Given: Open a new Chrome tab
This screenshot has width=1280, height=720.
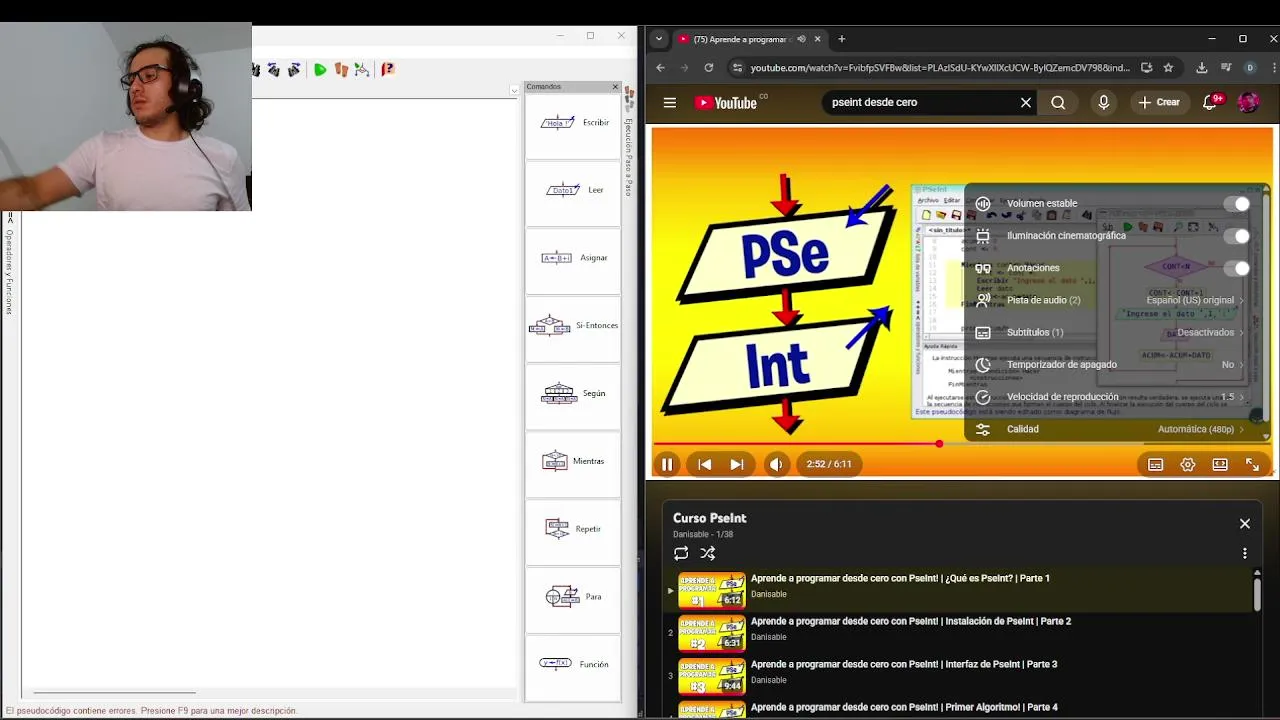Looking at the screenshot, I should (841, 39).
